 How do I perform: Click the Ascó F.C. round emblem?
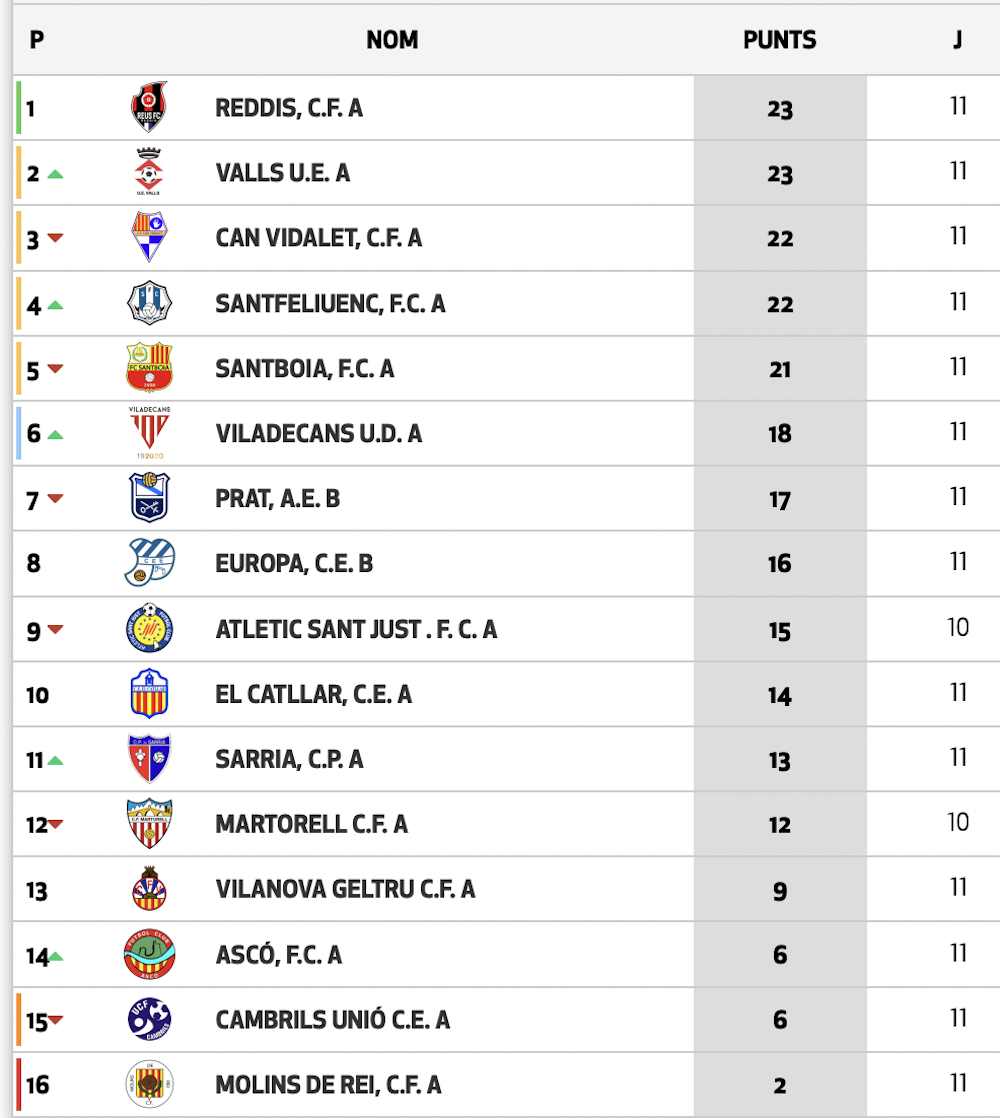pyautogui.click(x=149, y=954)
